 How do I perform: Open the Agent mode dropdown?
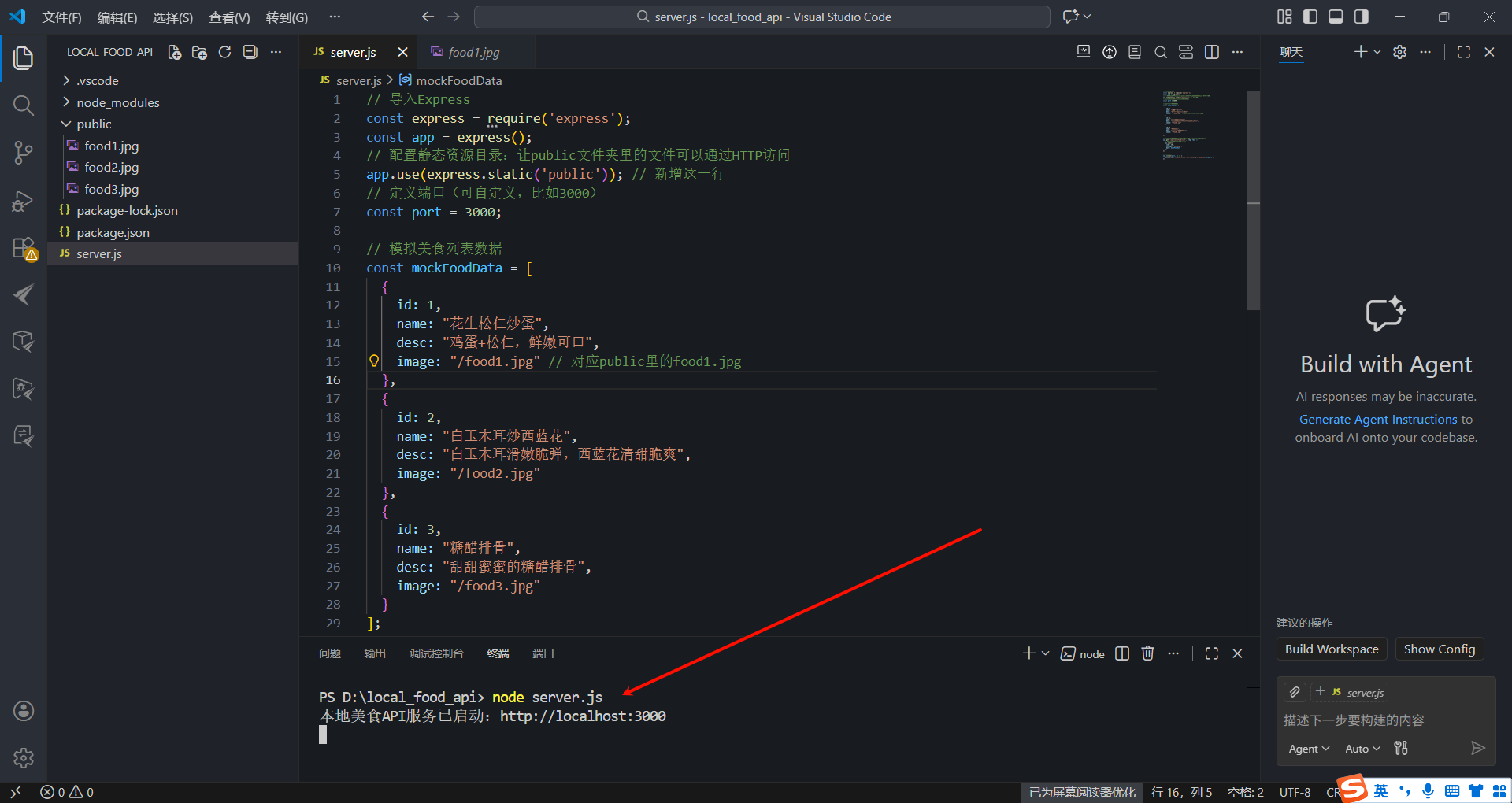coord(1309,749)
